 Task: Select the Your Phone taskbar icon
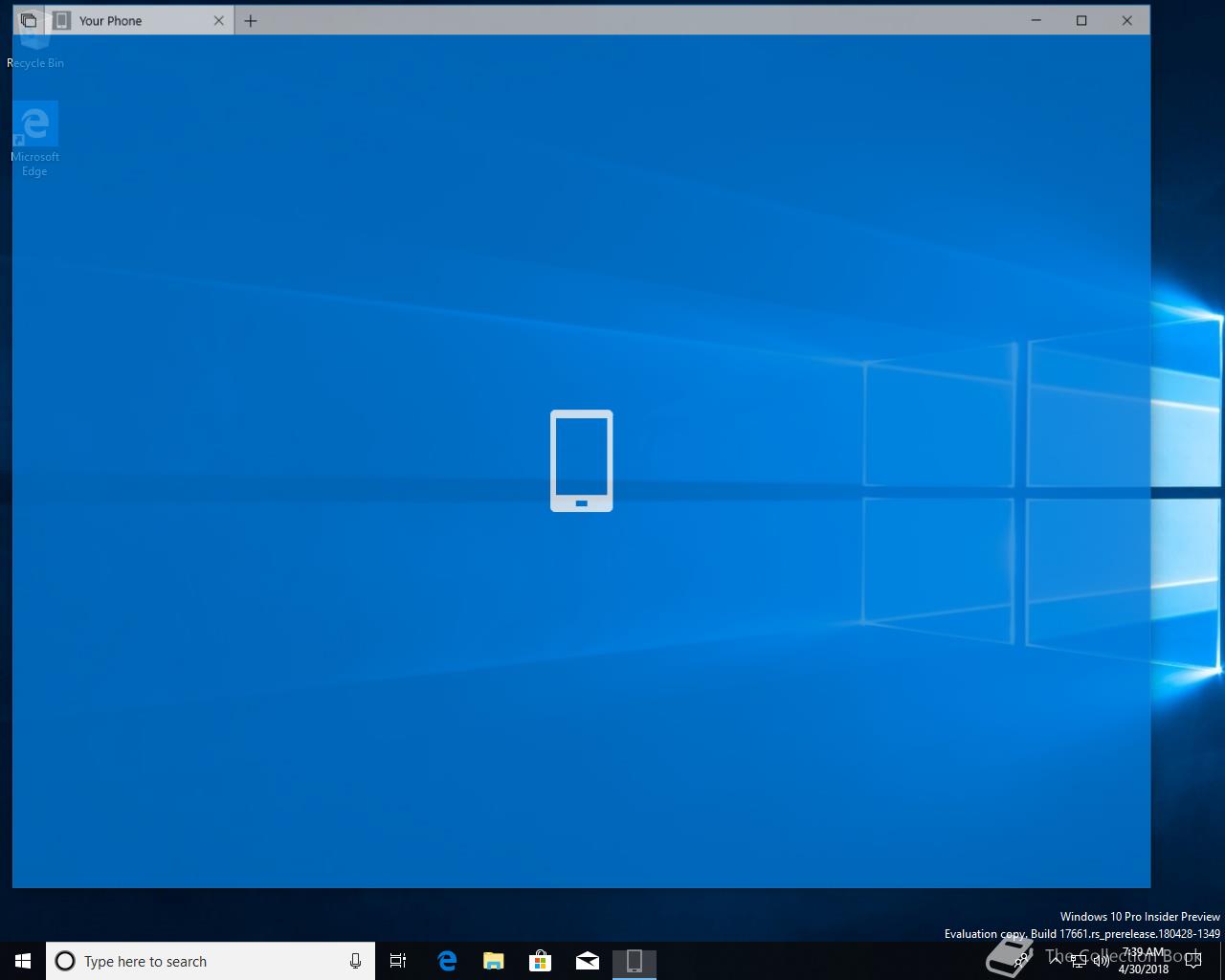pyautogui.click(x=635, y=961)
